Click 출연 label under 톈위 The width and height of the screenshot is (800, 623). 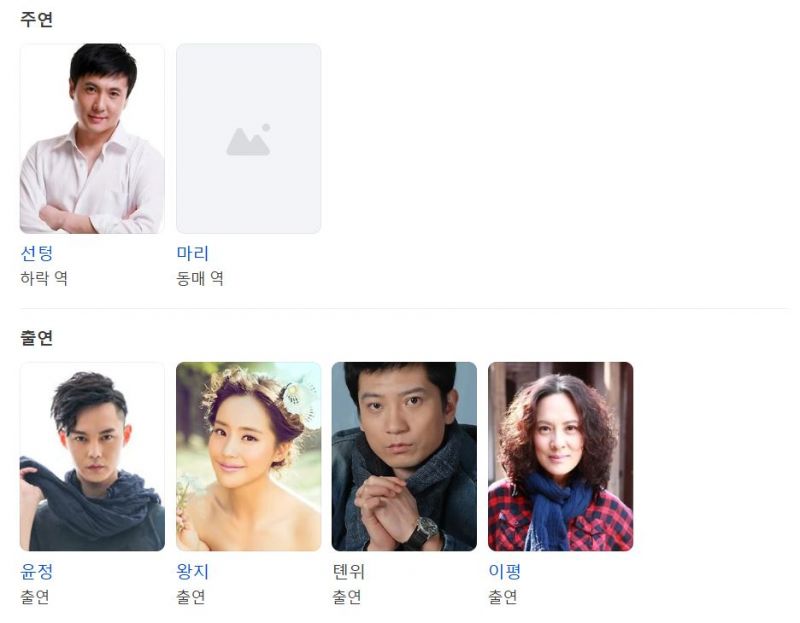[x=347, y=596]
